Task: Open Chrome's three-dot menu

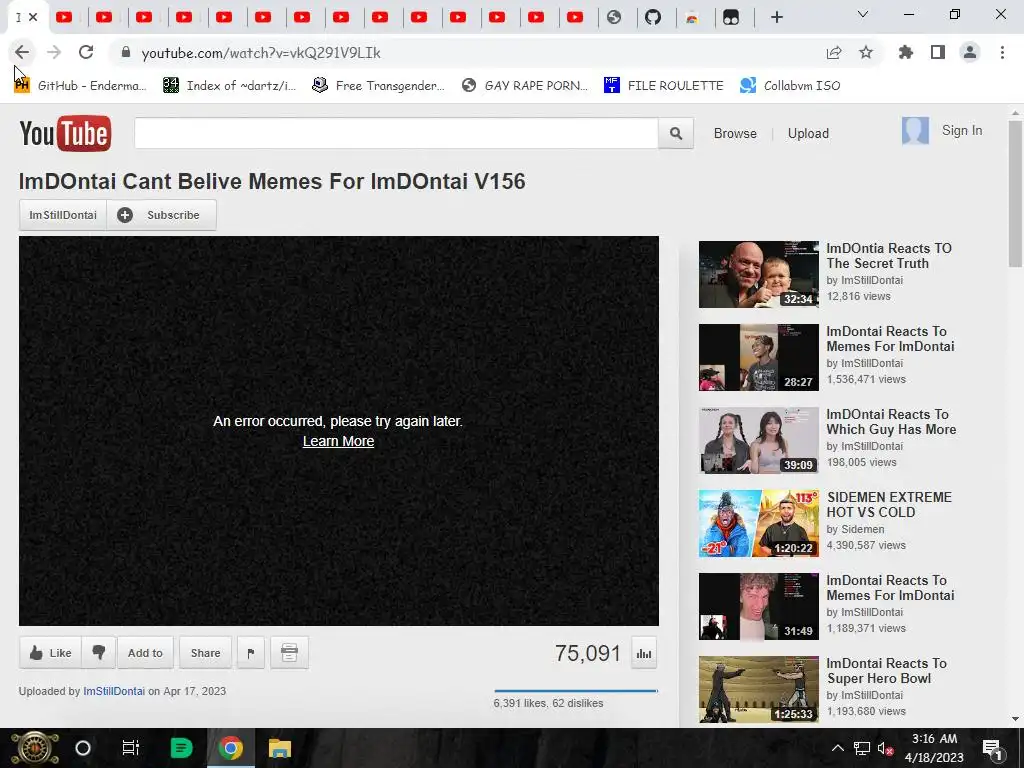Action: pos(1002,52)
